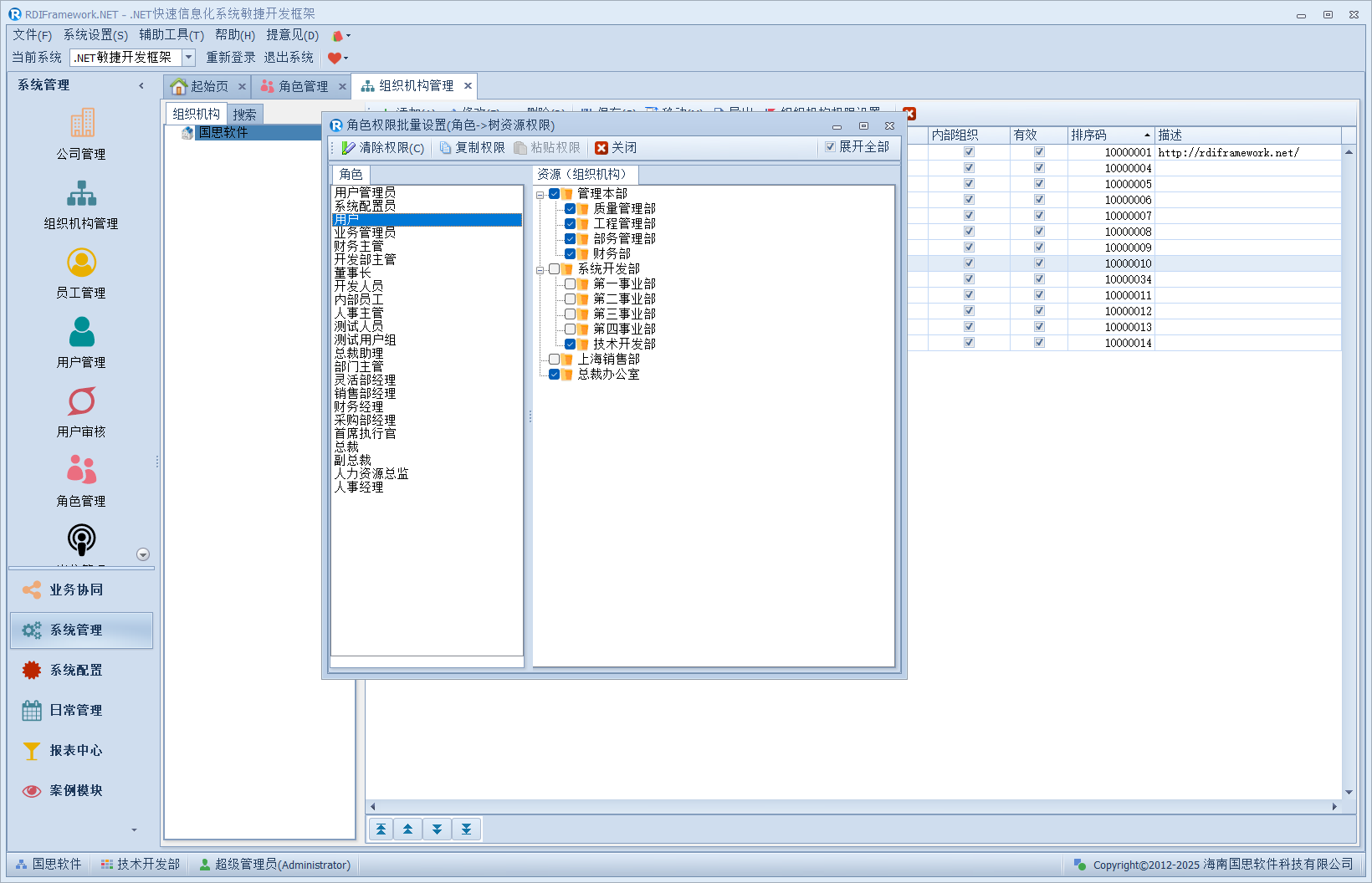1372x883 pixels.
Task: Toggle the 展开全部 checkbox
Action: pos(830,147)
